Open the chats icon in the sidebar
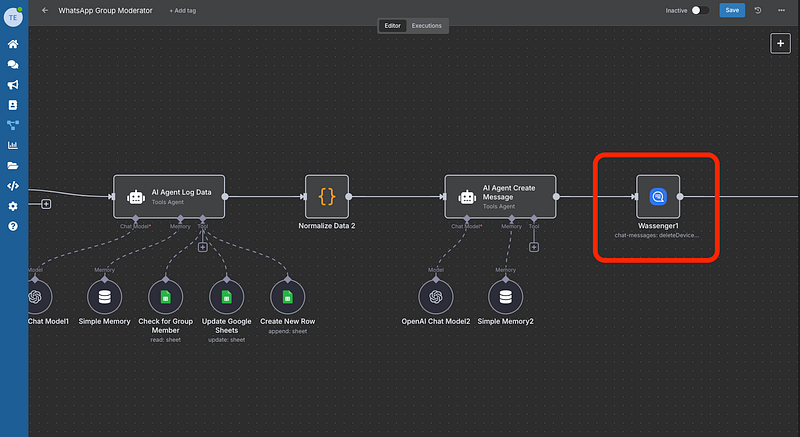The width and height of the screenshot is (800, 437). coord(13,65)
